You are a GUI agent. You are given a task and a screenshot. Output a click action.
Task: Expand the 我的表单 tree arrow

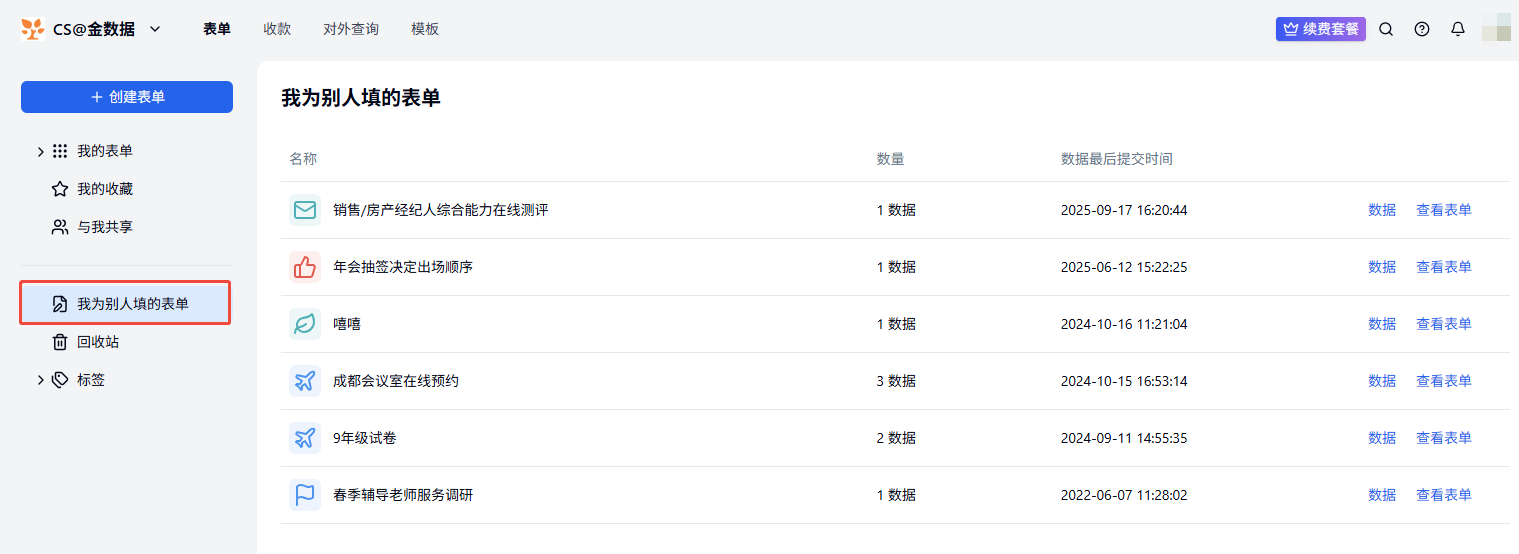(x=40, y=151)
